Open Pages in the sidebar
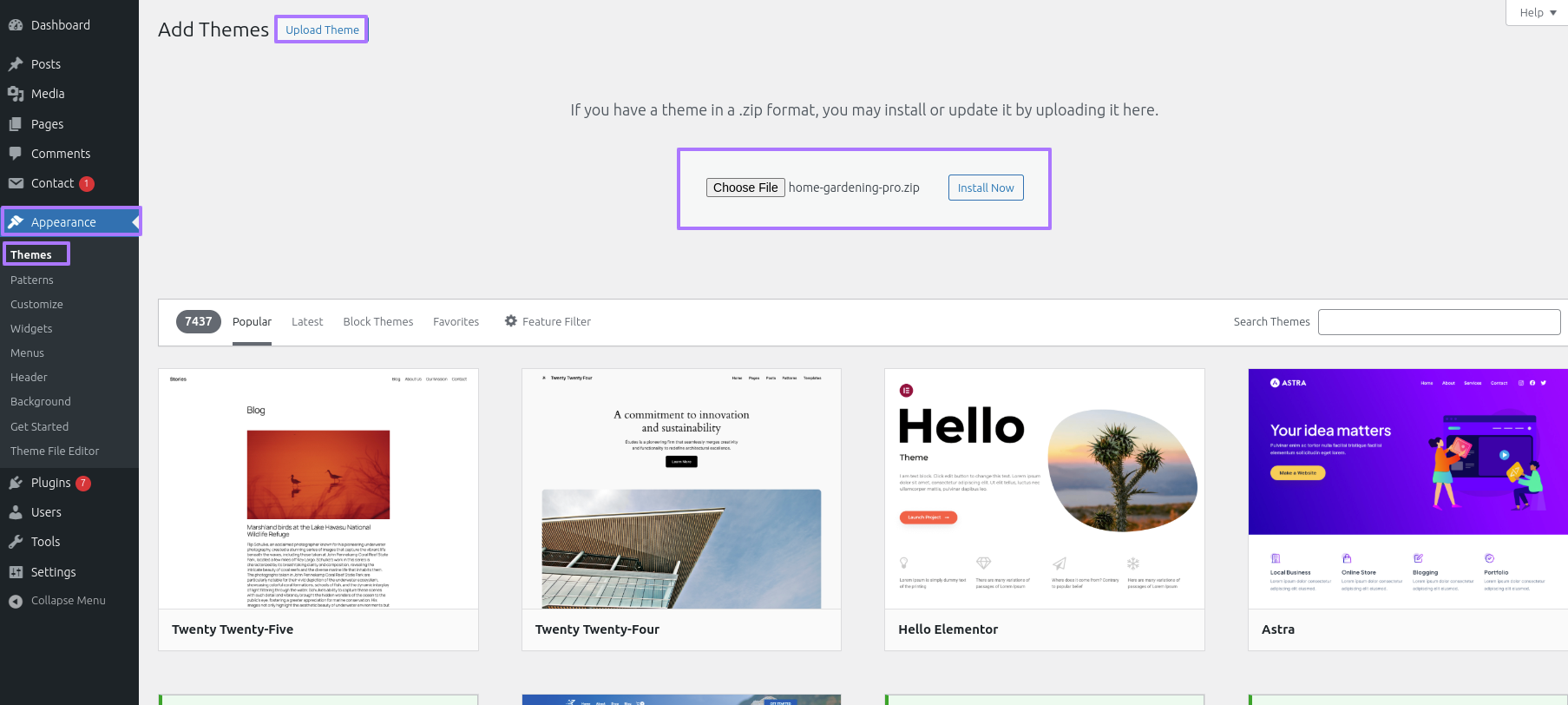Image resolution: width=1568 pixels, height=705 pixels. tap(69, 124)
